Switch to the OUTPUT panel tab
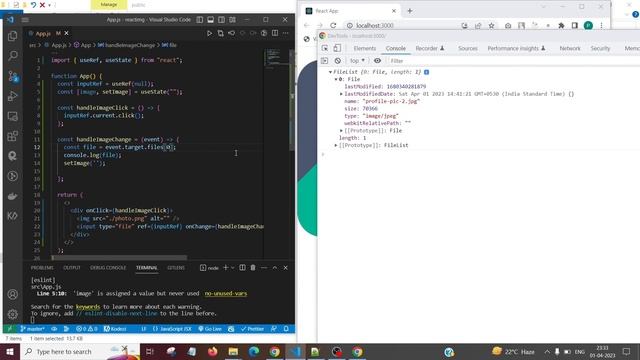Viewport: 640px width, 360px height. [72, 268]
